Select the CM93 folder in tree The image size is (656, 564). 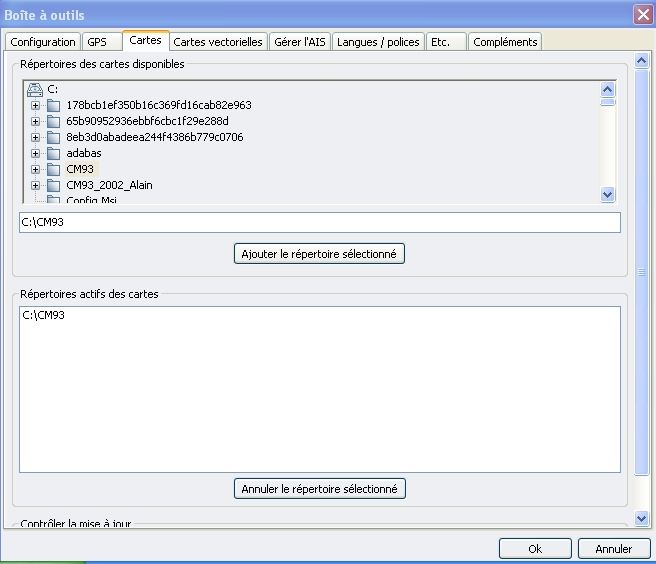click(x=80, y=169)
